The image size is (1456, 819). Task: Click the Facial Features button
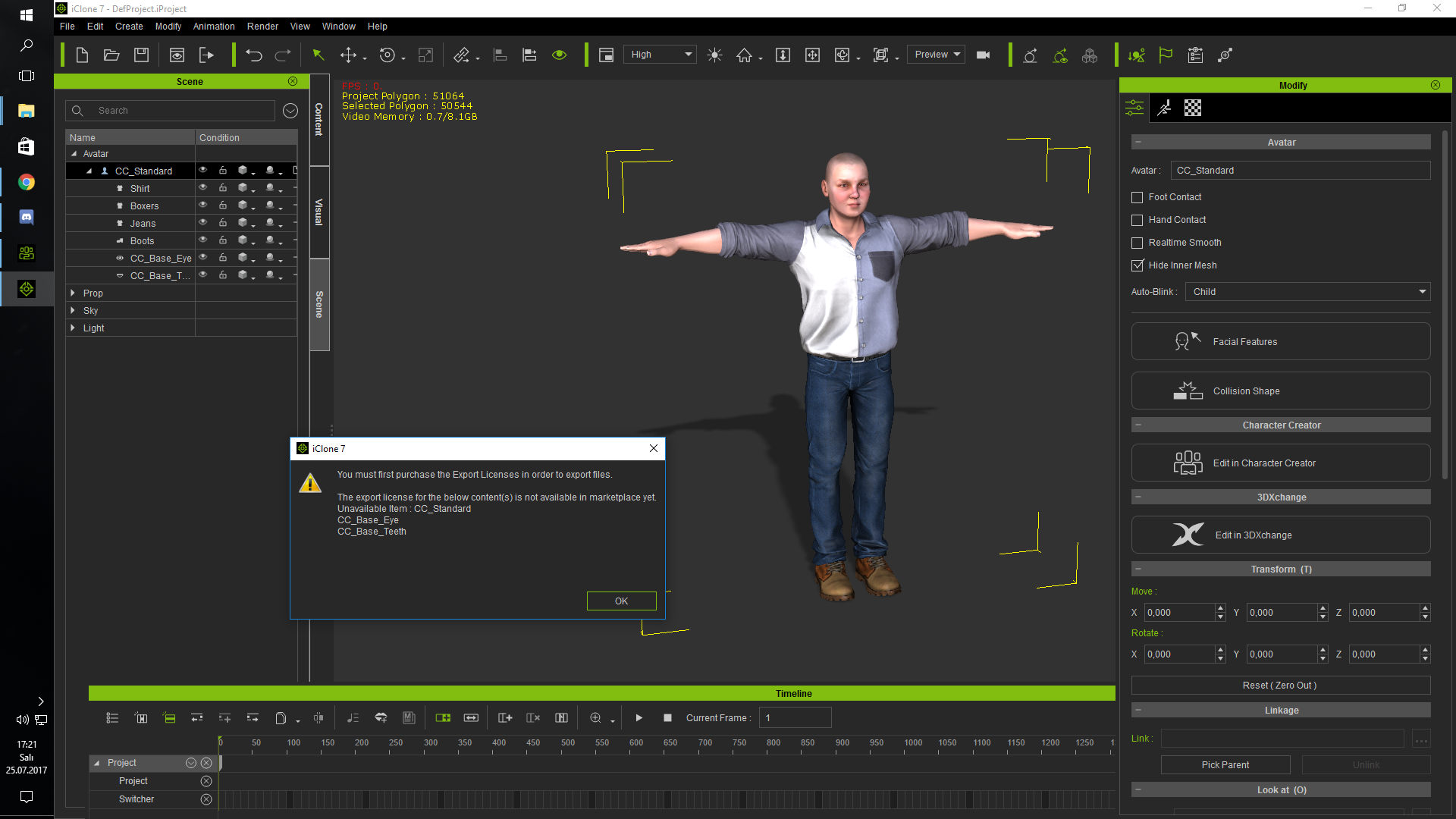click(x=1281, y=341)
